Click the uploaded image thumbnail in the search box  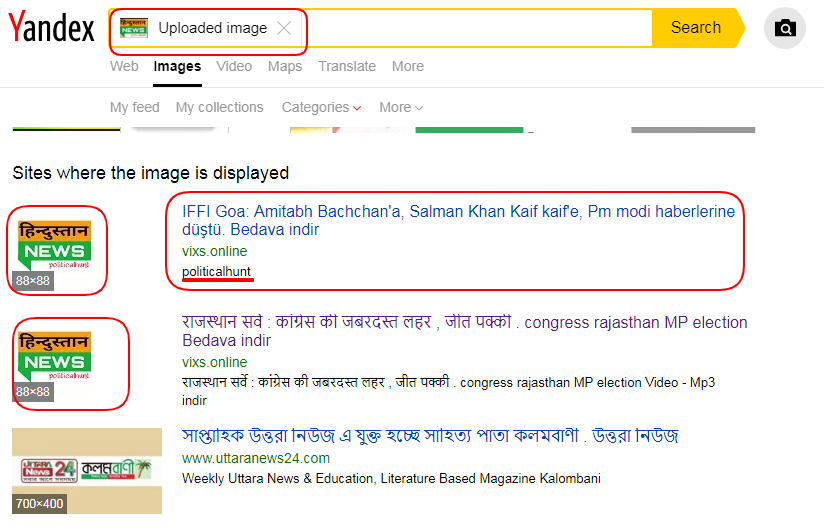[133, 28]
